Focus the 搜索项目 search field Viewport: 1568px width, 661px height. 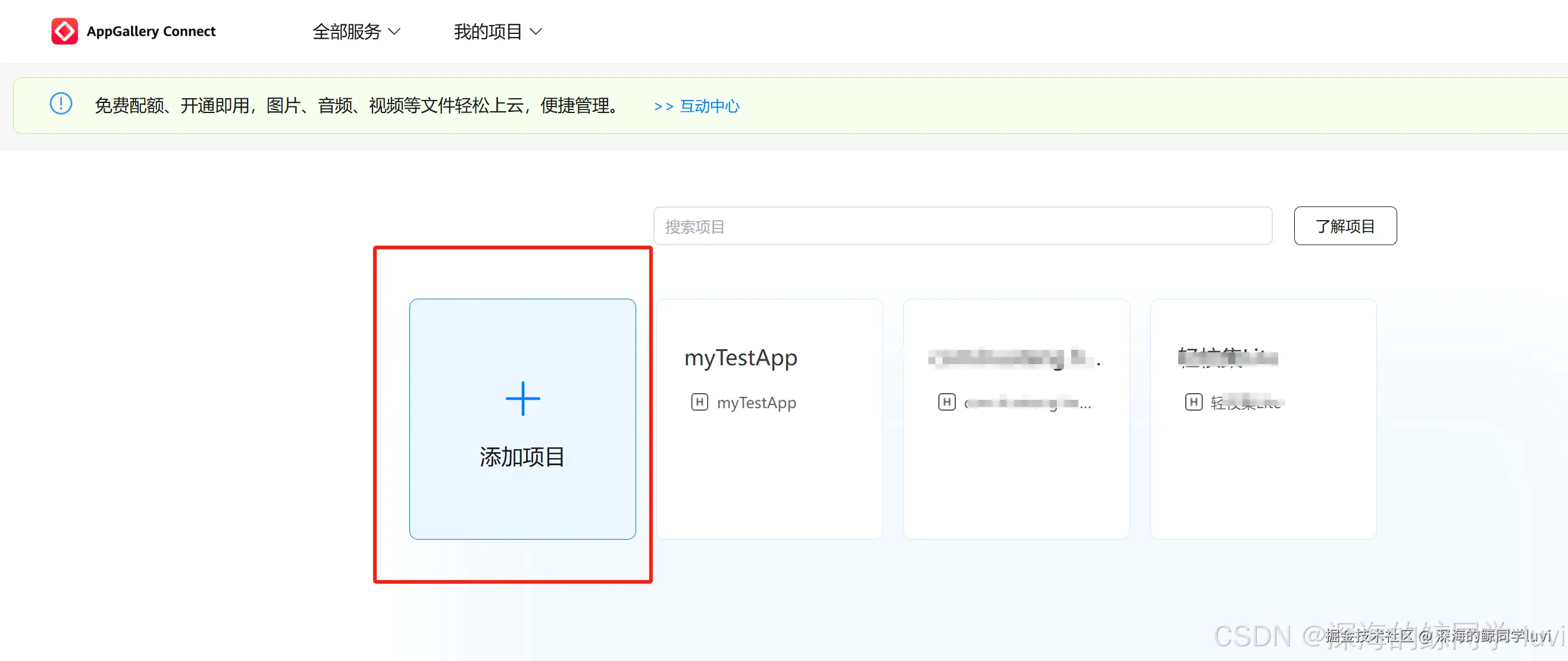point(962,227)
